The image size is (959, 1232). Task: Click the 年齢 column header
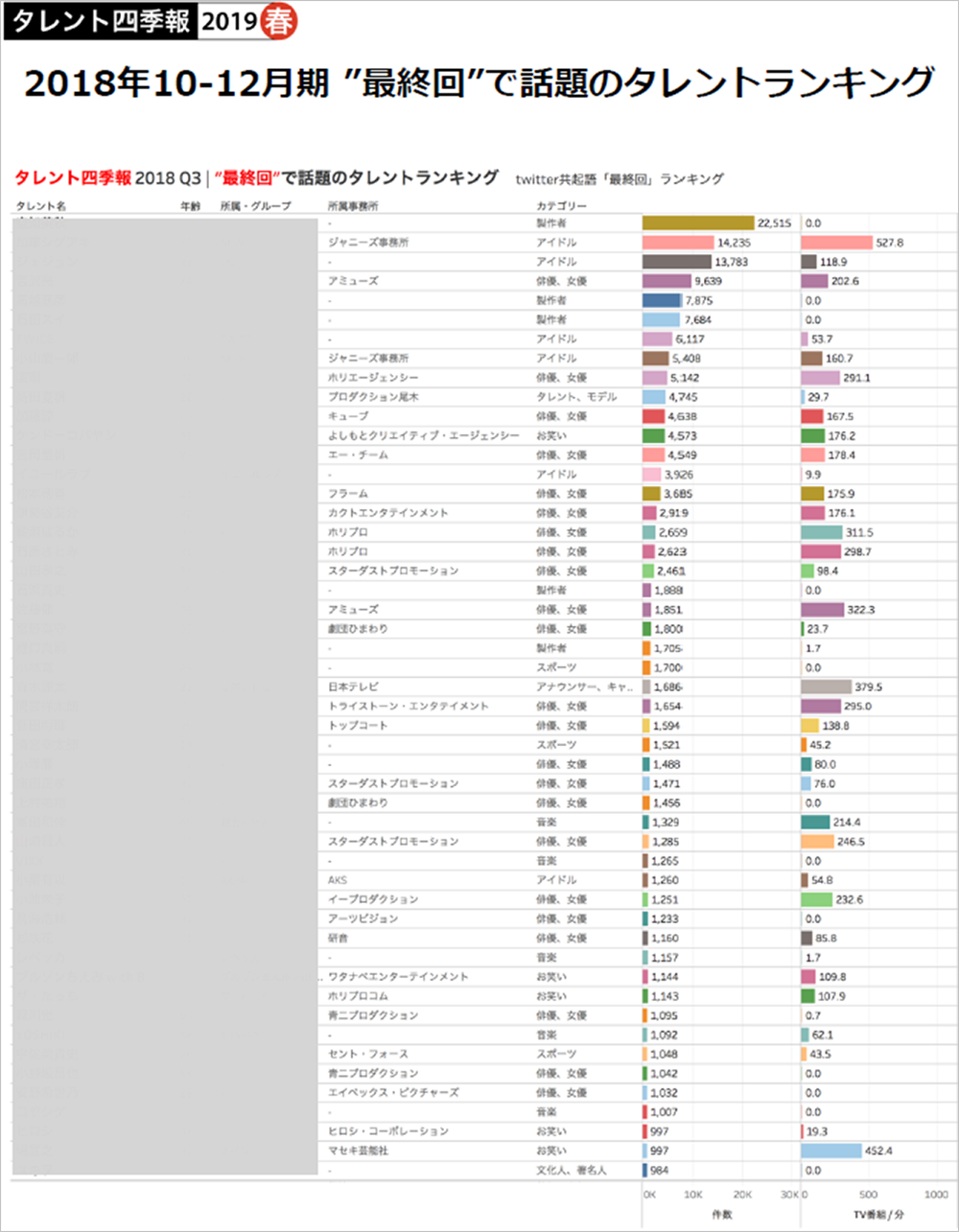pos(190,206)
